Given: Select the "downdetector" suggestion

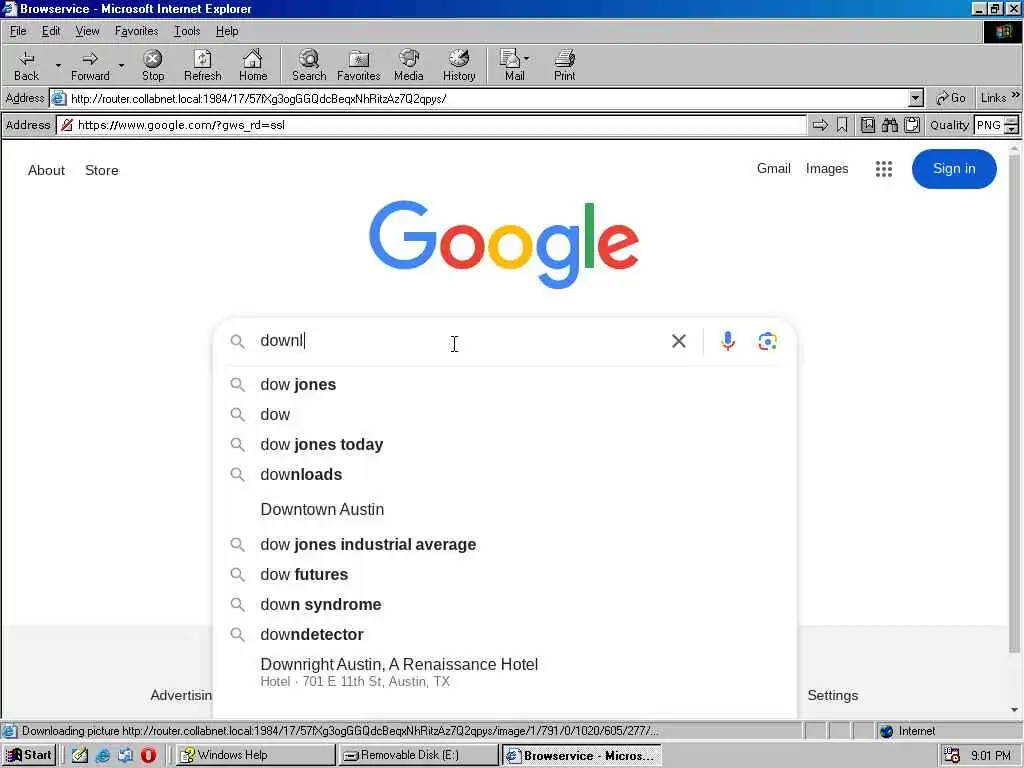Looking at the screenshot, I should 505,635.
